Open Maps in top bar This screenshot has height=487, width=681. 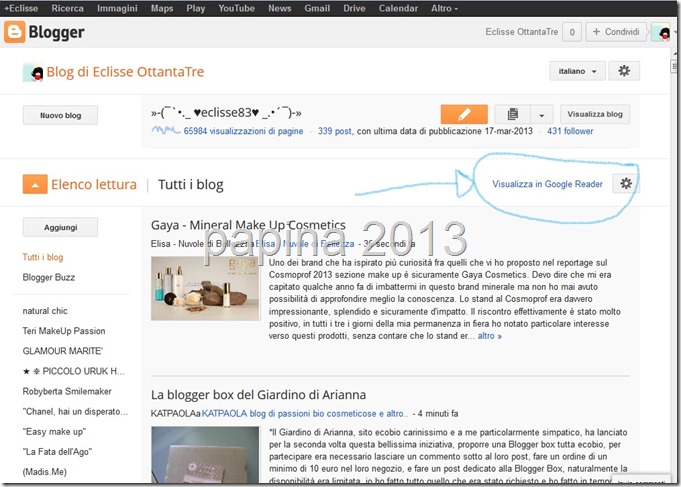point(162,8)
